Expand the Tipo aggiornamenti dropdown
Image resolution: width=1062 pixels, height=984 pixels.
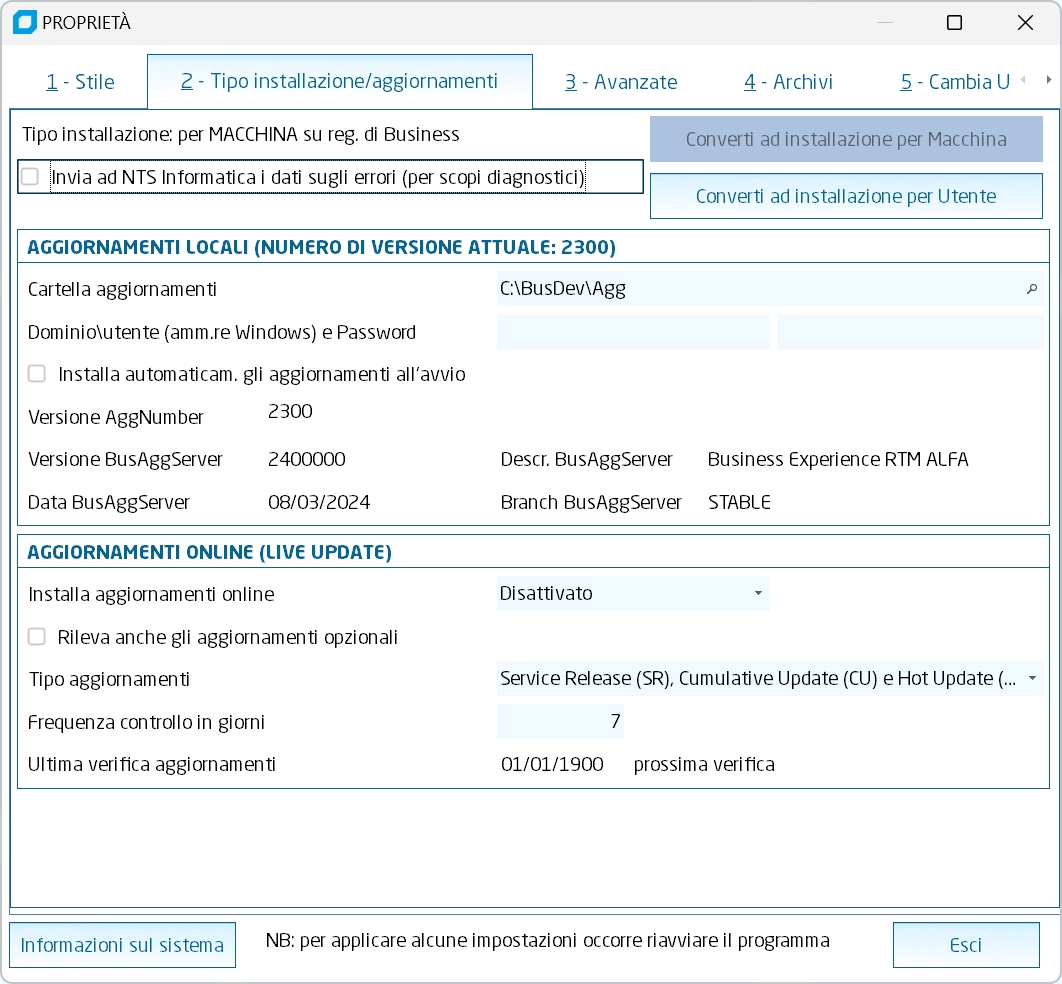(x=1032, y=678)
